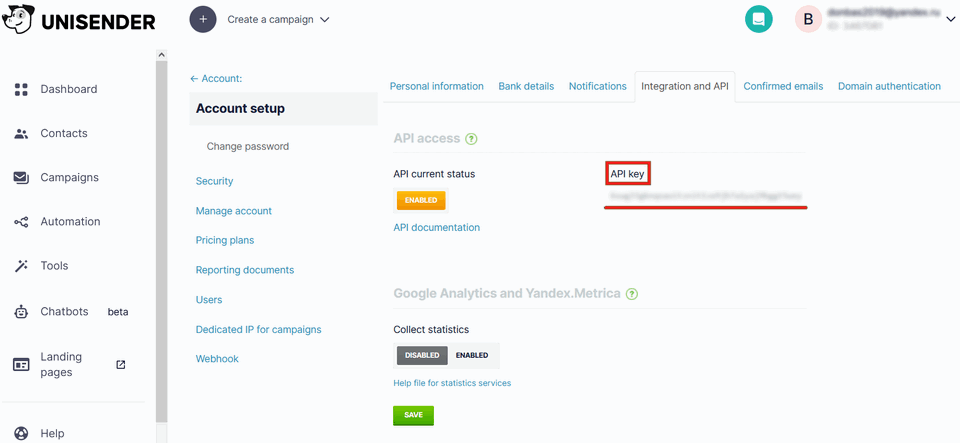This screenshot has height=443, width=960.
Task: Go back via the Account: link
Action: coord(216,78)
